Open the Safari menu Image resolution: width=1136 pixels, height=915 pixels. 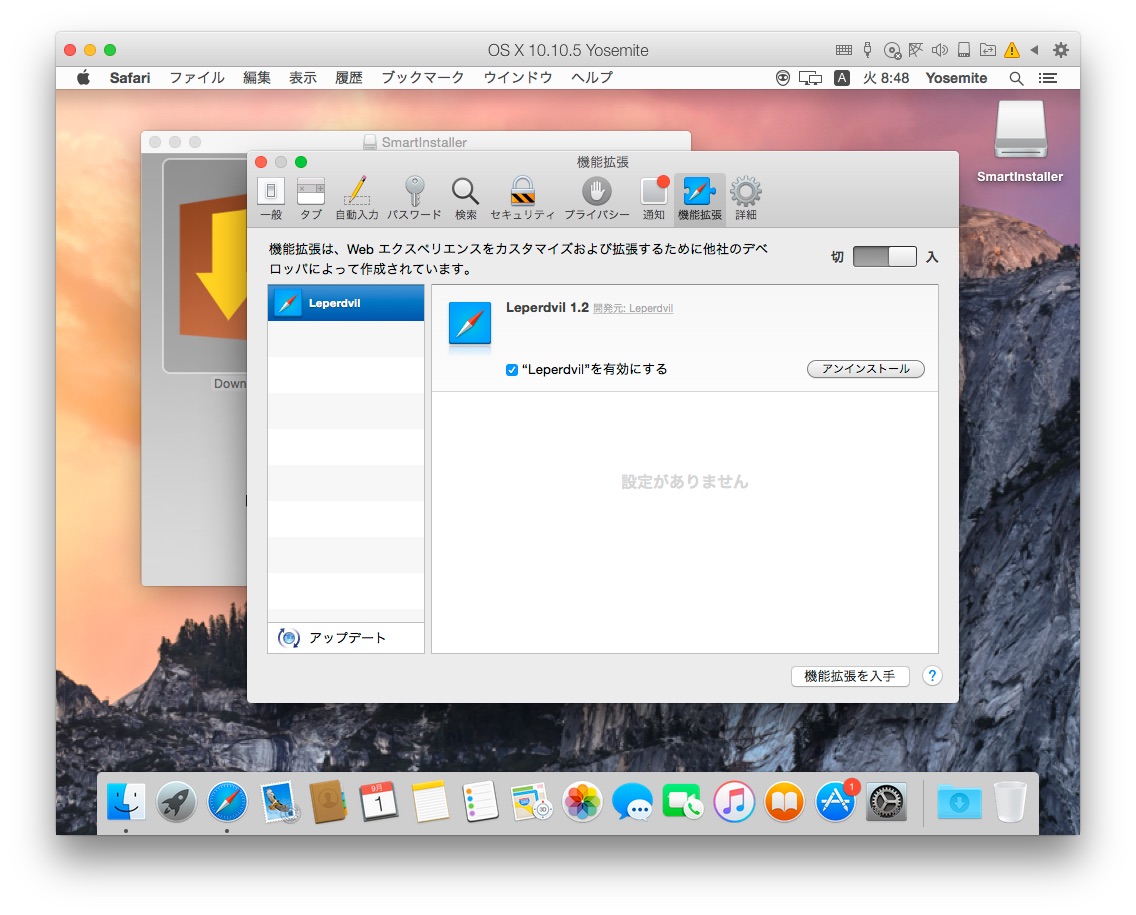130,78
